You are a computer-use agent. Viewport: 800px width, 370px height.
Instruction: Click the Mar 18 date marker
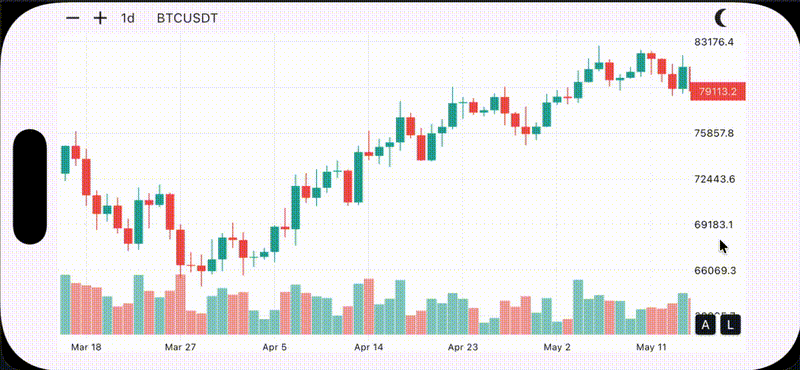pyautogui.click(x=86, y=348)
